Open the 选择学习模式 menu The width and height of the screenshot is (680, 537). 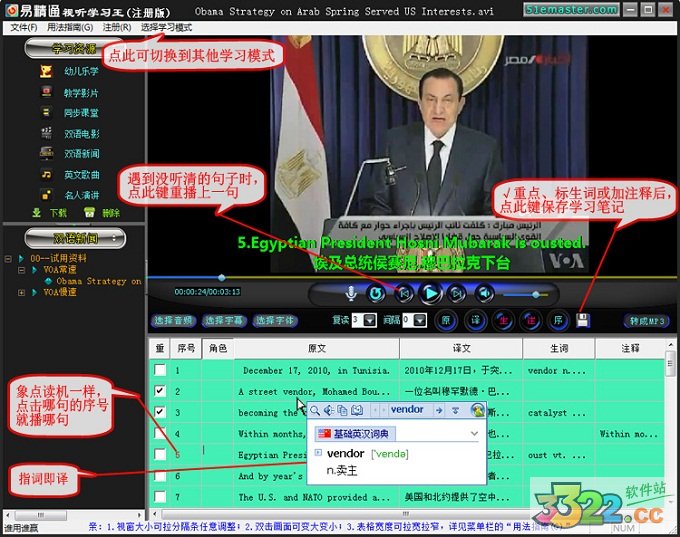pos(166,28)
